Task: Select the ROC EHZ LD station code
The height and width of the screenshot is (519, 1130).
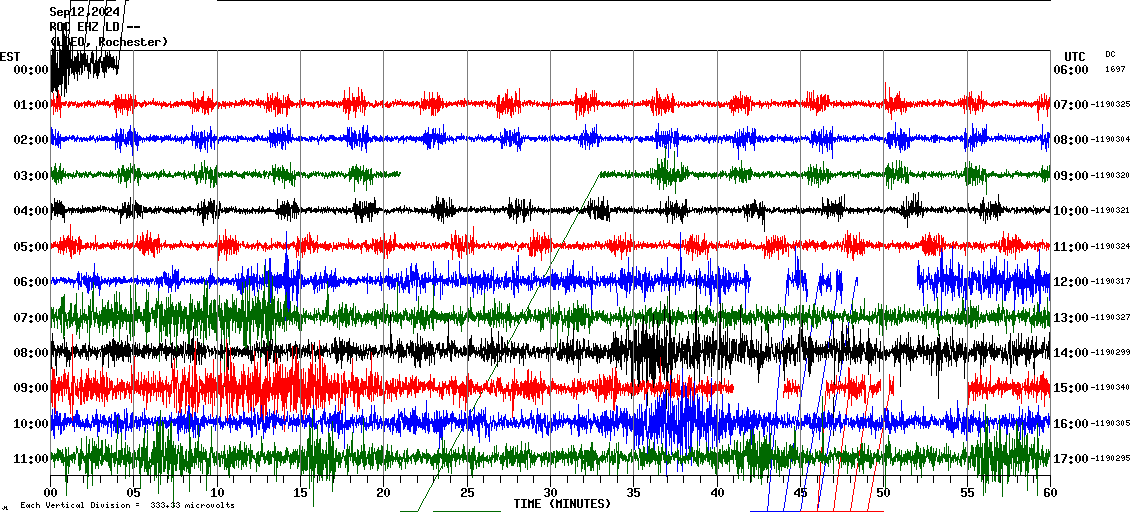Action: coord(94,27)
